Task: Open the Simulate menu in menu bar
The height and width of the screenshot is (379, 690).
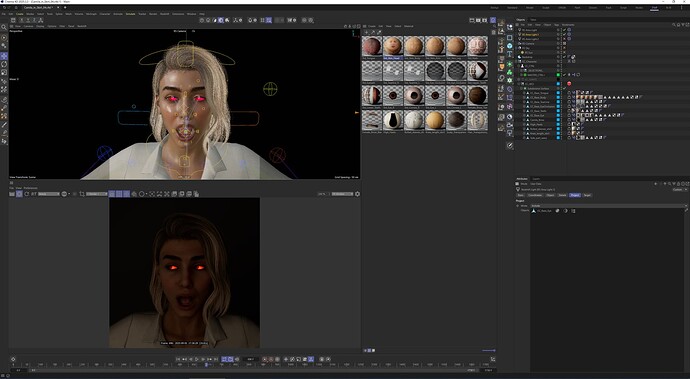Action: tap(131, 14)
